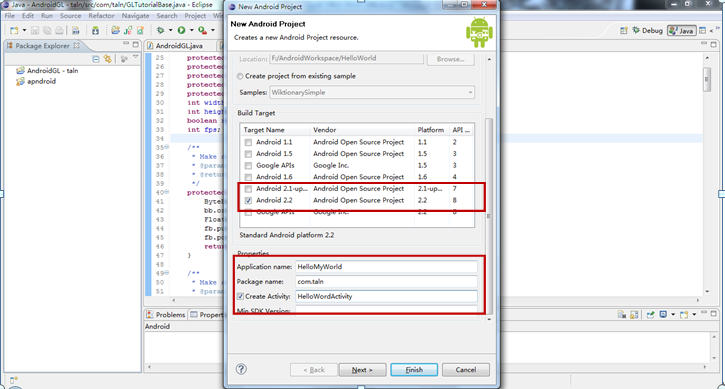Select Create project from existing sample radio
This screenshot has width=725, height=389.
tap(240, 76)
